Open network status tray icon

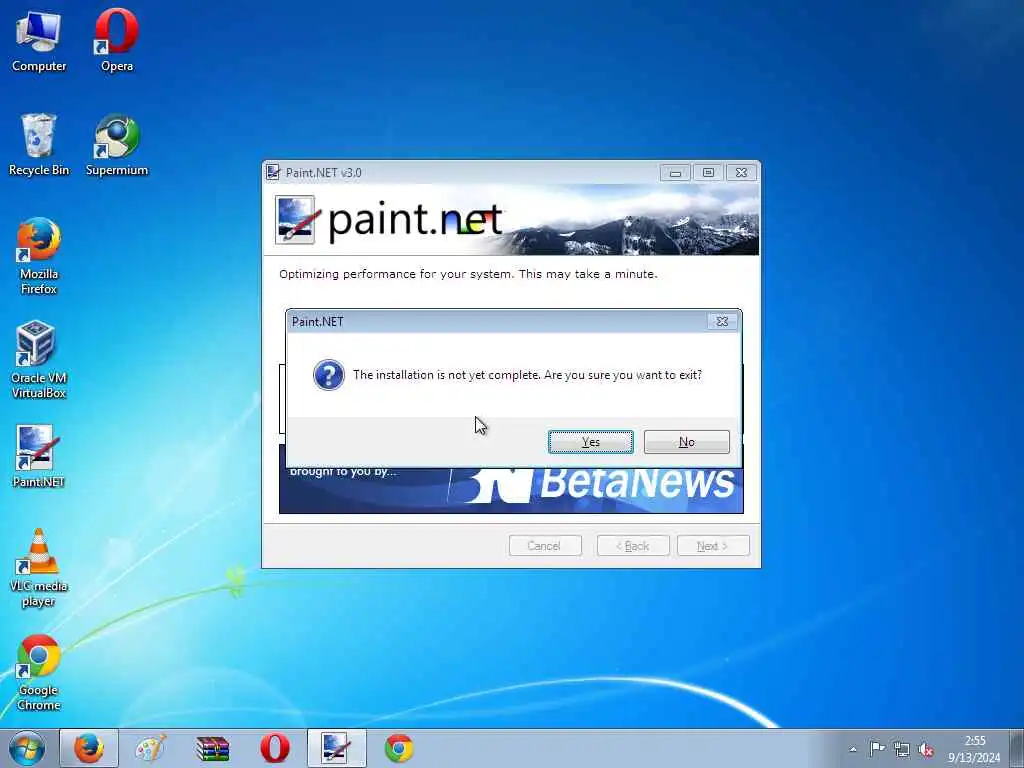pyautogui.click(x=902, y=749)
